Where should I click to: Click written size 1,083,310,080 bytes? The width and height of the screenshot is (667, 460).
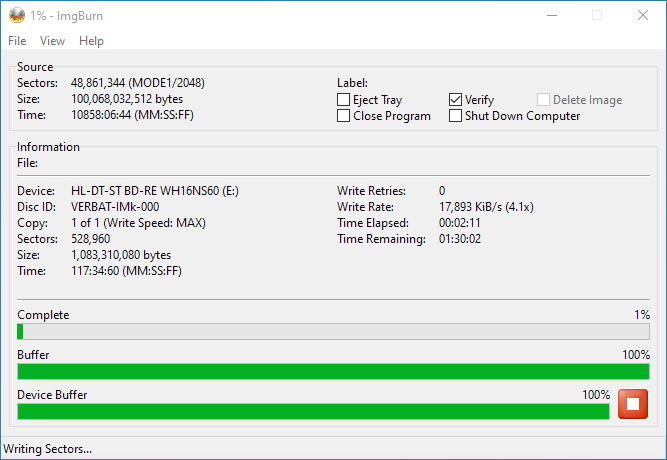click(121, 255)
